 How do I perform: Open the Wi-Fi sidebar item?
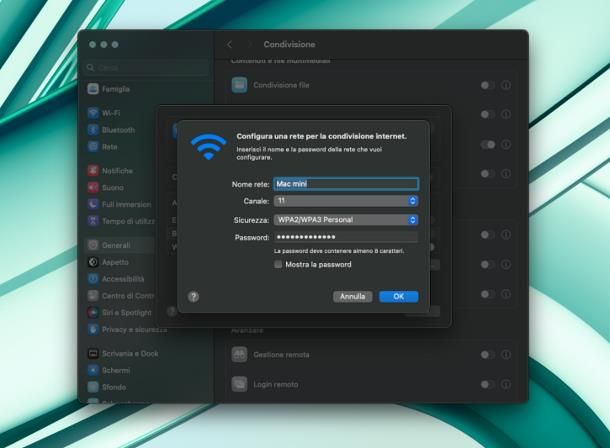tap(104, 113)
